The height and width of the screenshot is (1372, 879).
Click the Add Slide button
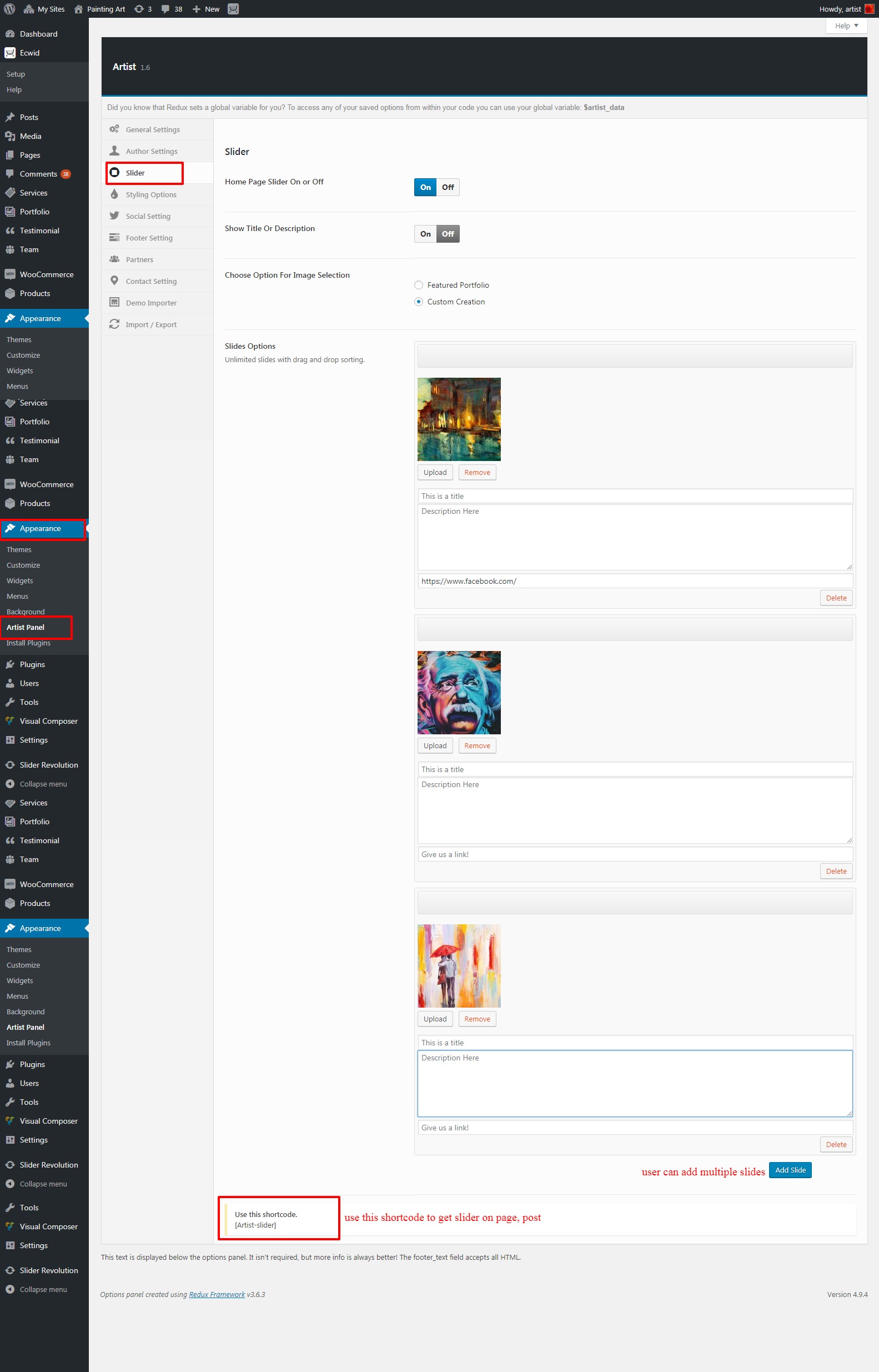791,1170
